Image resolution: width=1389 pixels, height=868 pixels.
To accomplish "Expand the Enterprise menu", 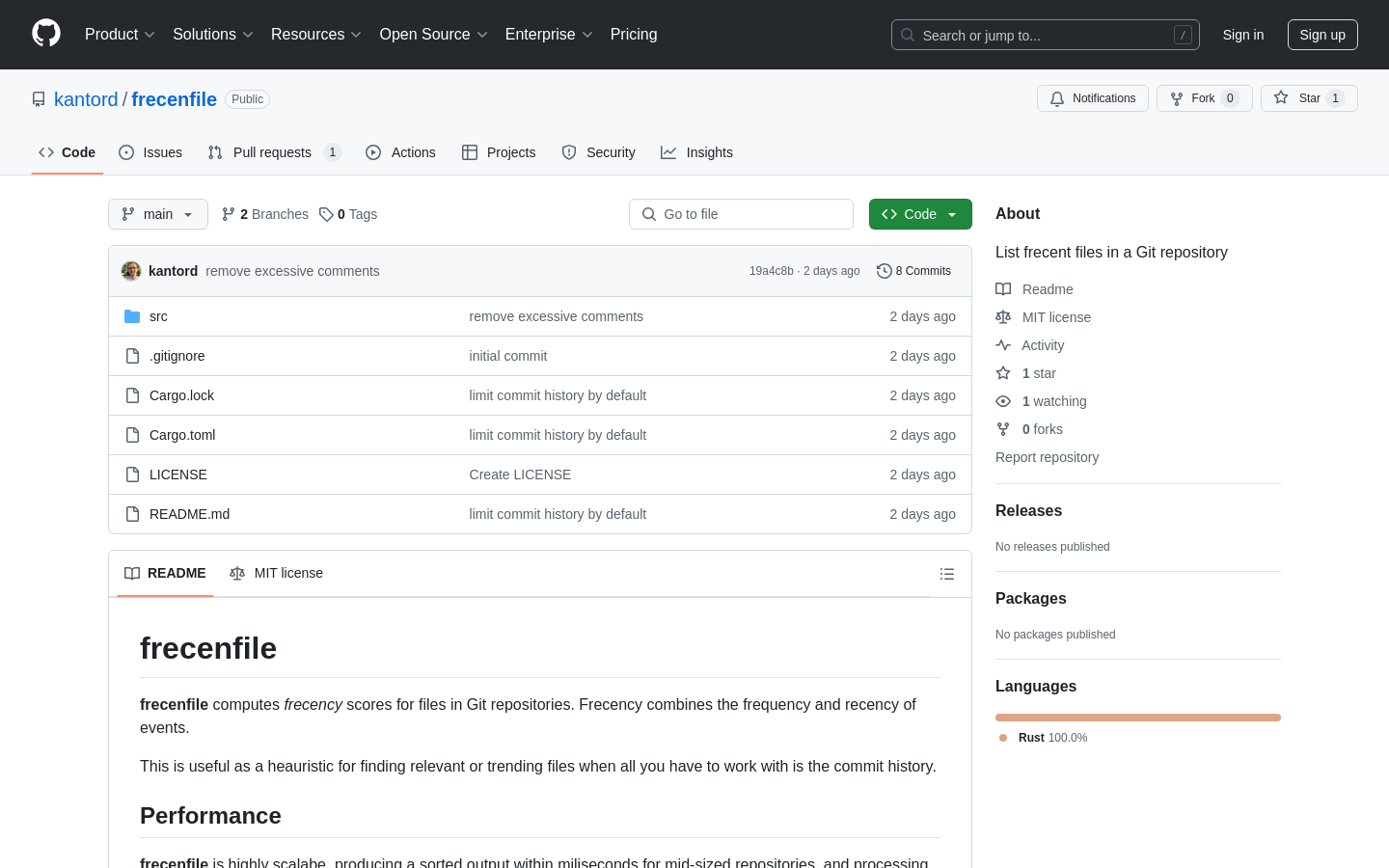I will coord(549,34).
